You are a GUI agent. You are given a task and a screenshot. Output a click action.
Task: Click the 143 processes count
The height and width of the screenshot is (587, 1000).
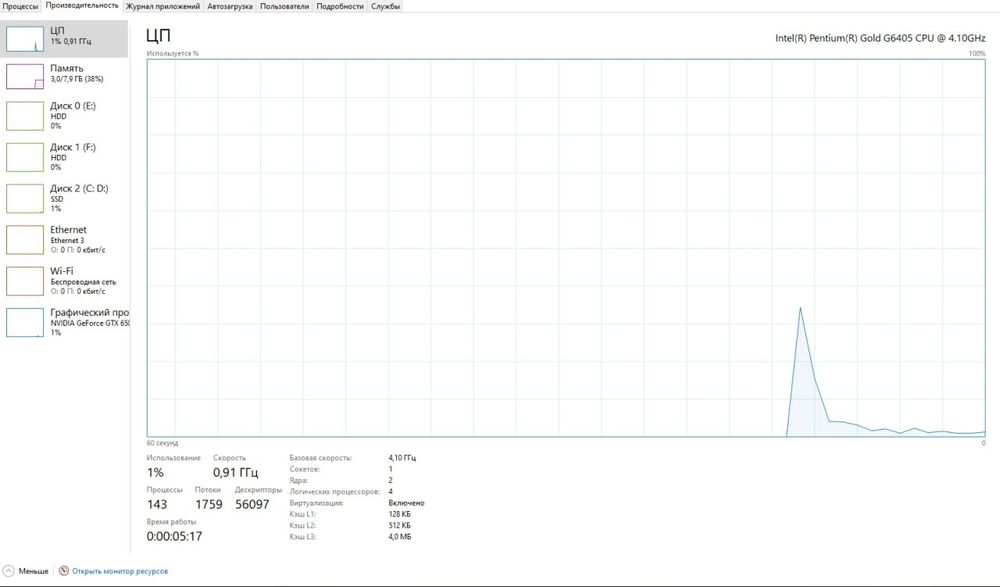pyautogui.click(x=157, y=505)
